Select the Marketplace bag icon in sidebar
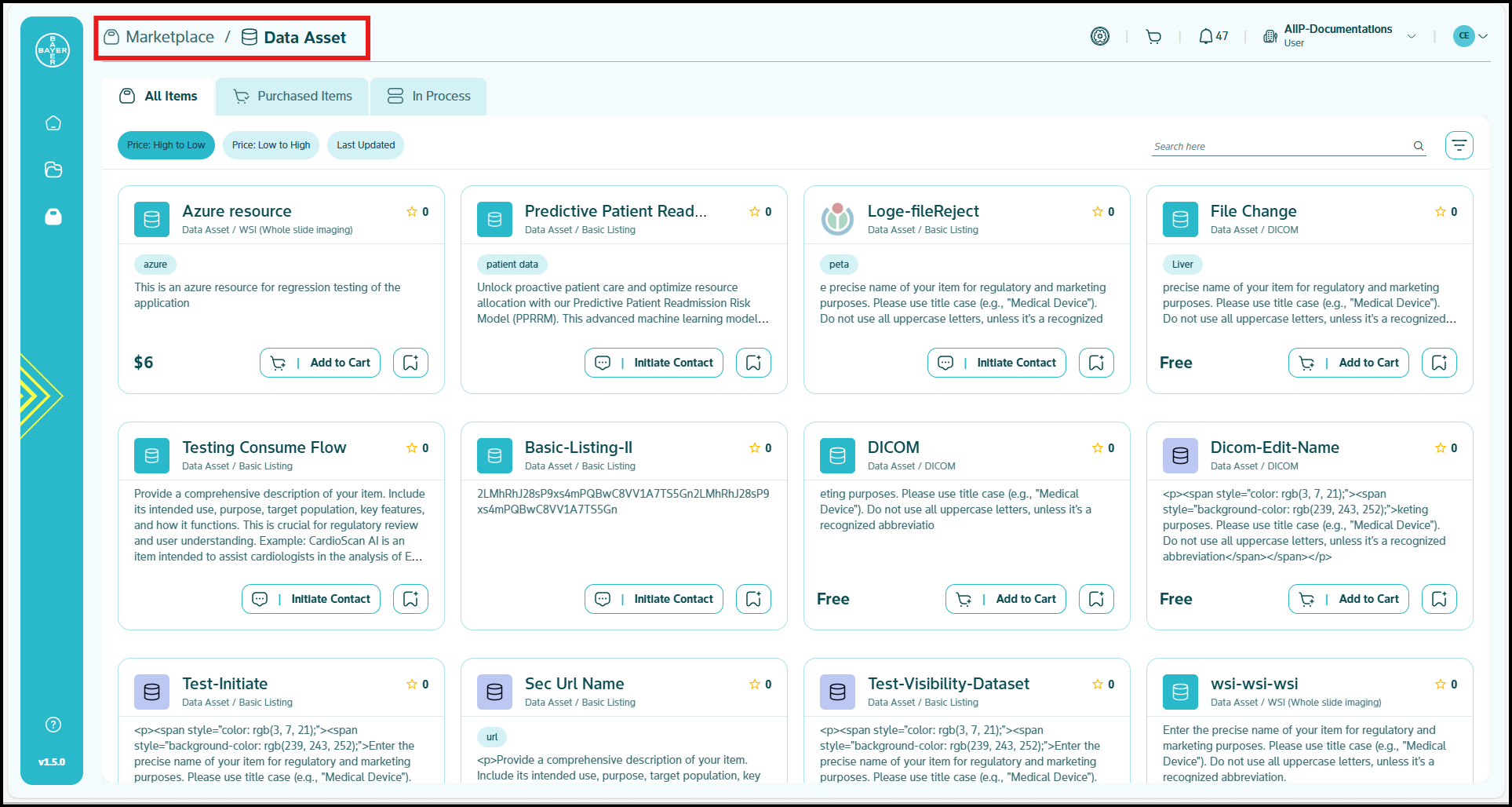The image size is (1512, 807). pos(53,217)
